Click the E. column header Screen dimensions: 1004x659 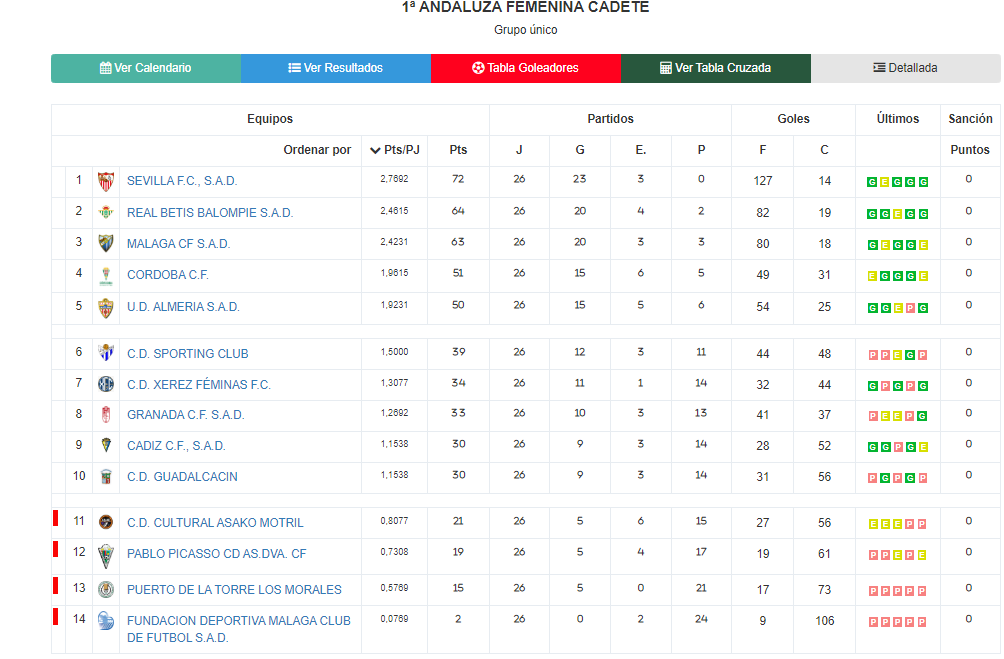tap(641, 150)
